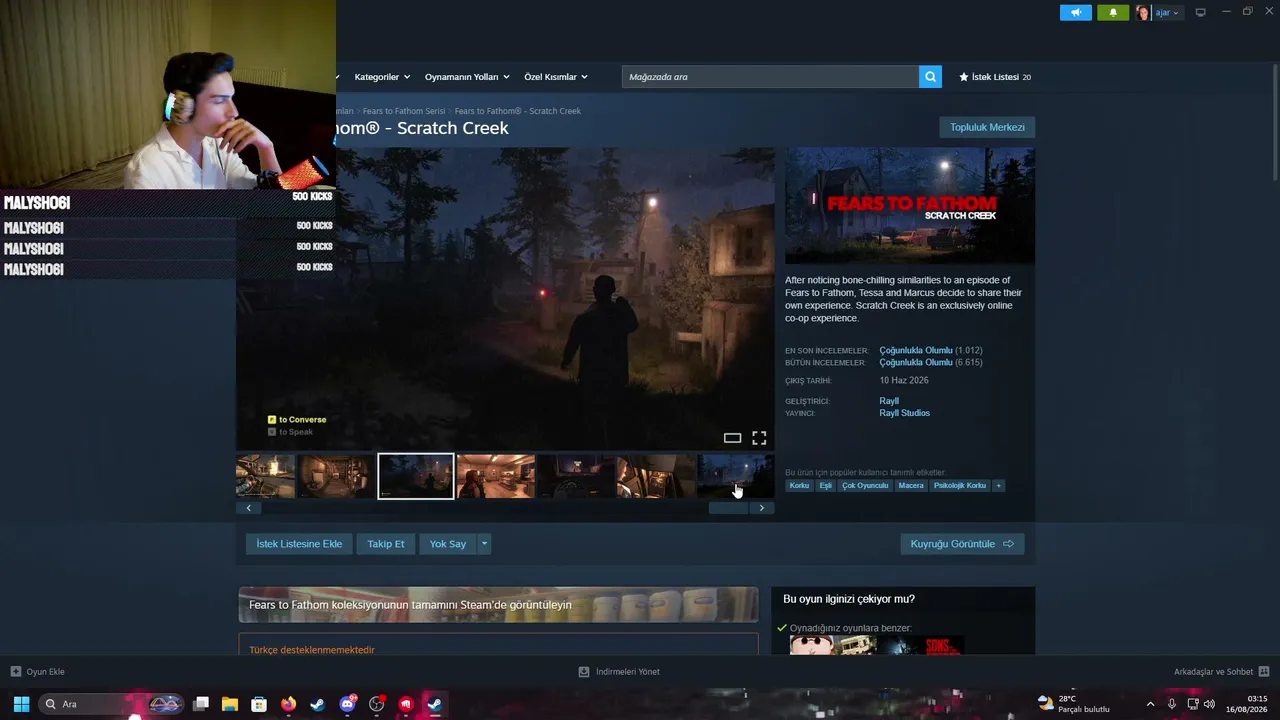The height and width of the screenshot is (720, 1280).
Task: Click the Mağazada ara search field
Action: (x=770, y=77)
